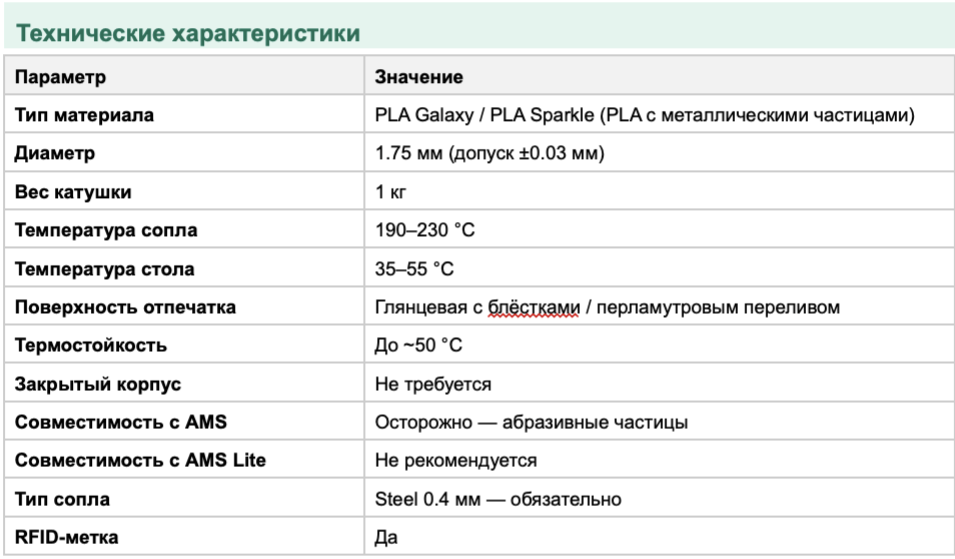
Task: Click the 'Да' value in the RFID row
Action: coord(386,537)
